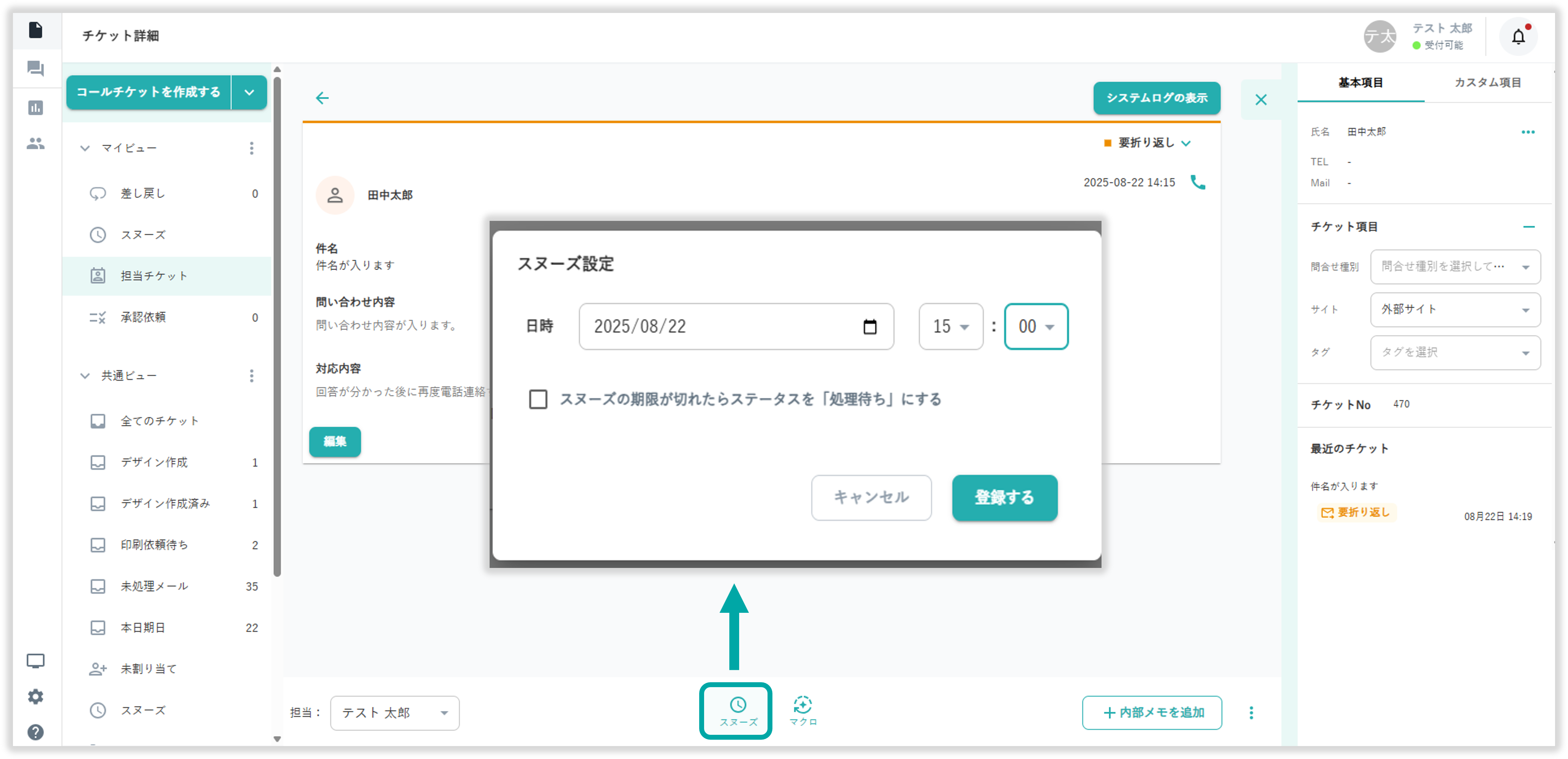
Task: Collapse the マイビュー section
Action: point(85,149)
